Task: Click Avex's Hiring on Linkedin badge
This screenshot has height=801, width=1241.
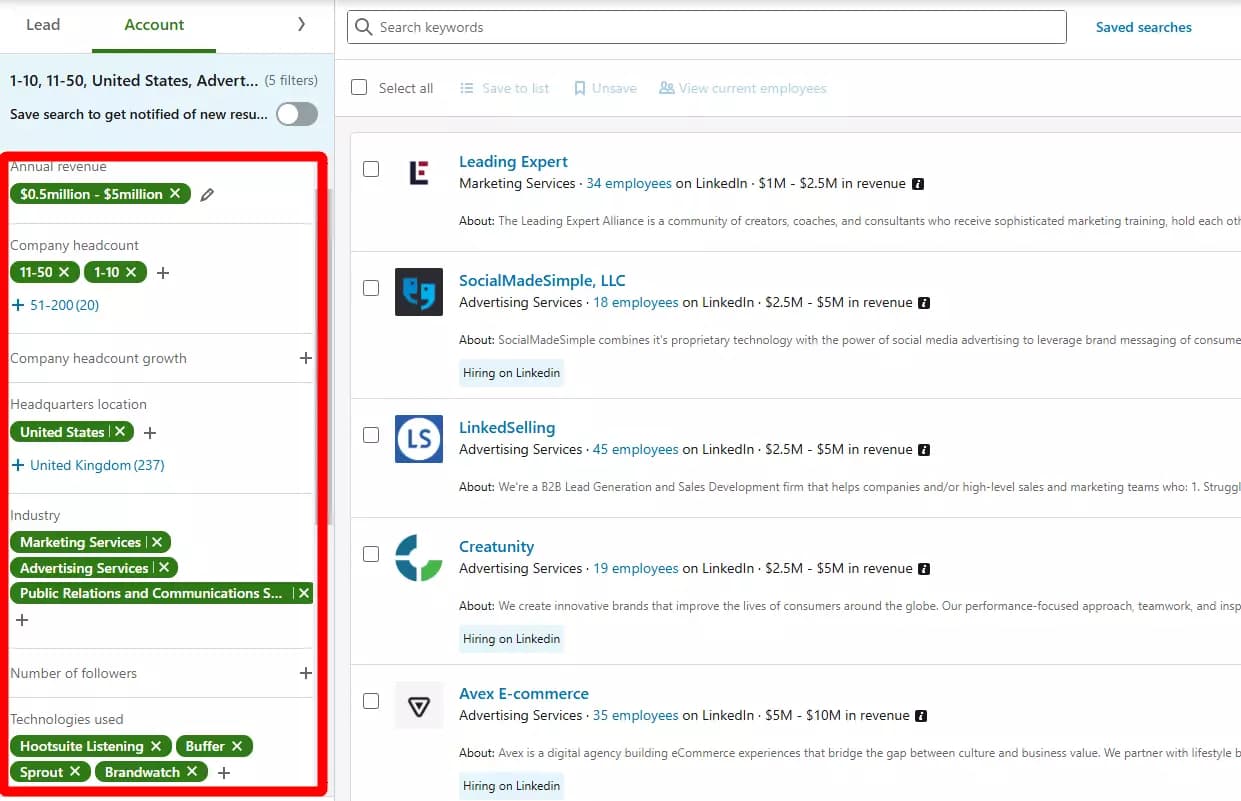Action: [x=512, y=786]
